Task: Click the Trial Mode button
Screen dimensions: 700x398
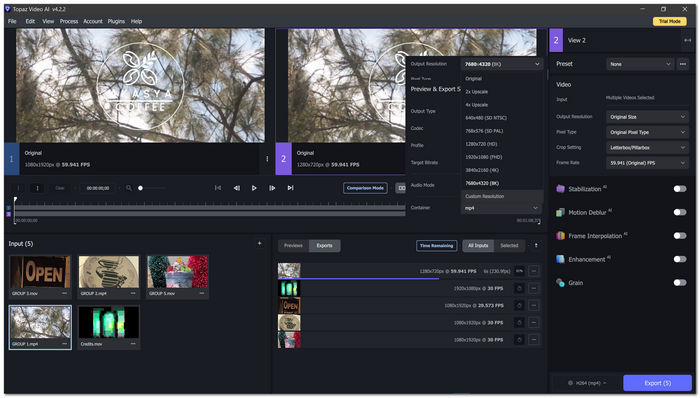Action: [670, 21]
